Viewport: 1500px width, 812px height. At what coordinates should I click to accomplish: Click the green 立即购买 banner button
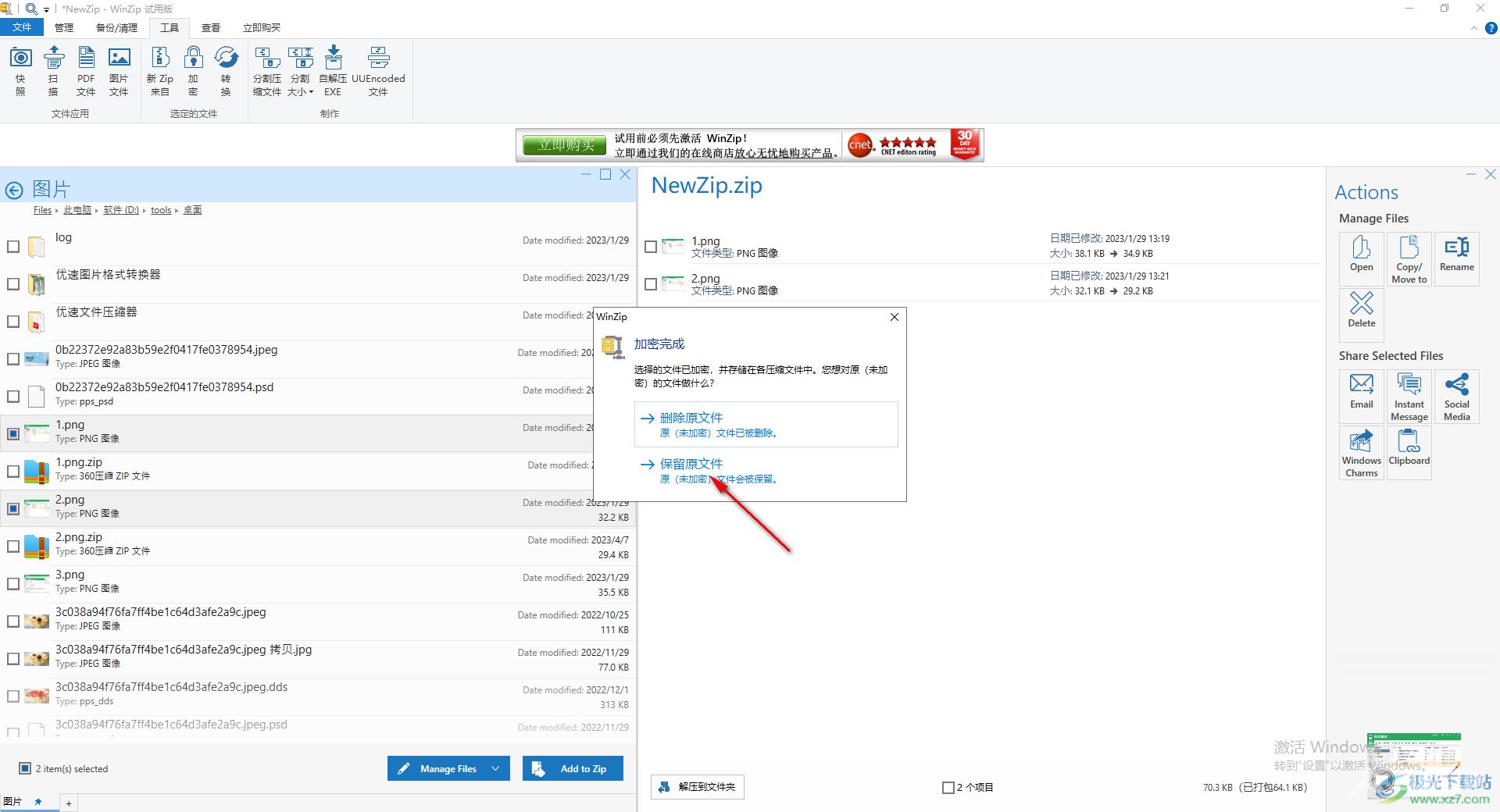point(566,145)
